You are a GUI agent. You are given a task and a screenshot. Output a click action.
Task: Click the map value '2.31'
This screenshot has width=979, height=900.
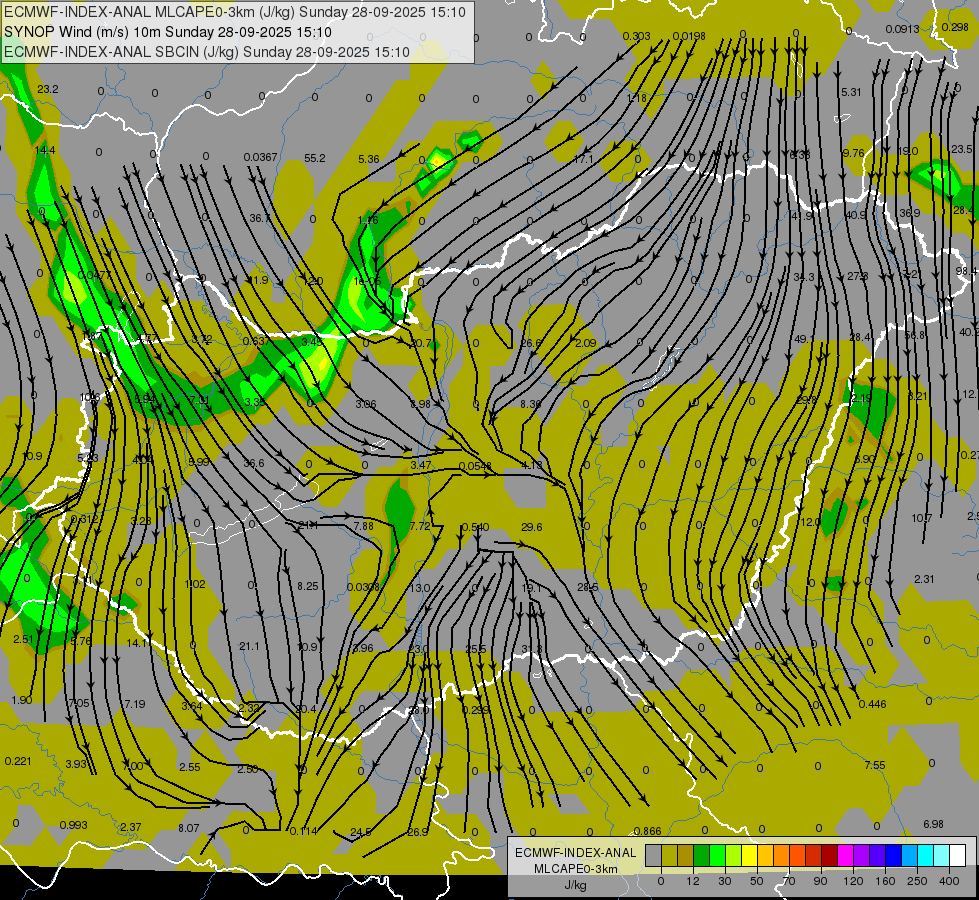[x=924, y=579]
